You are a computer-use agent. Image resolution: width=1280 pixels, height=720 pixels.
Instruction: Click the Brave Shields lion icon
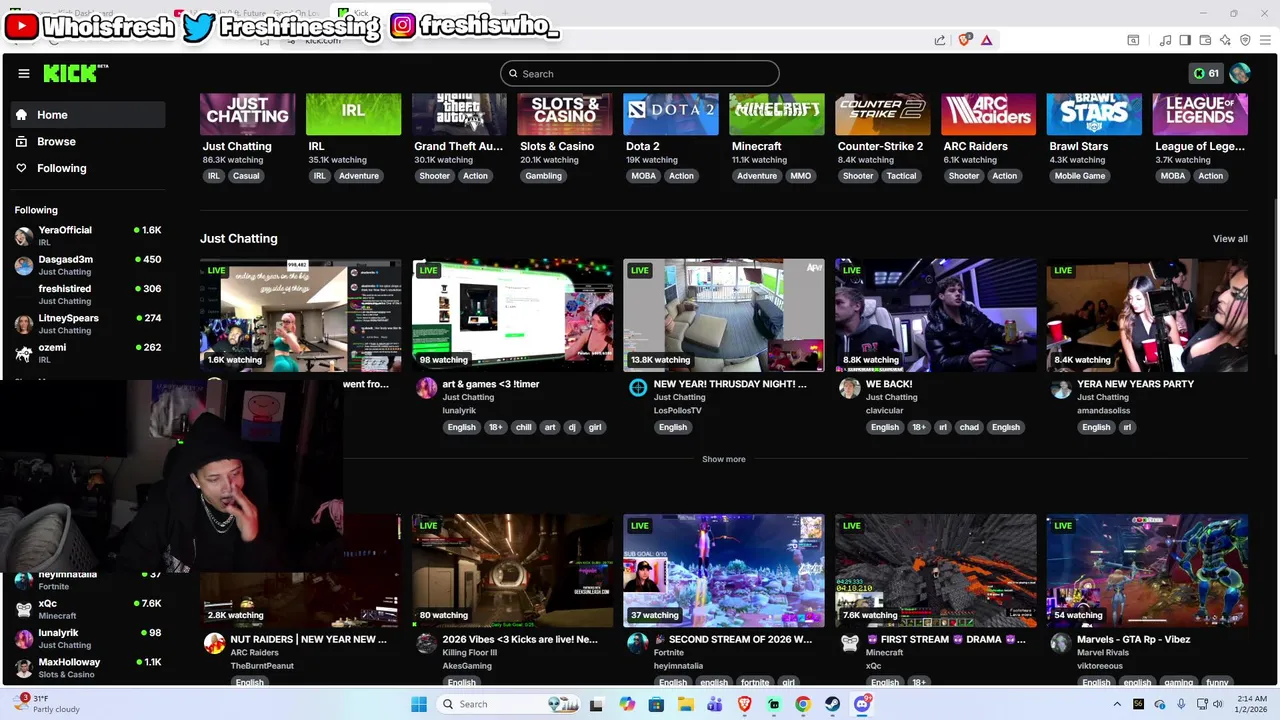point(964,40)
